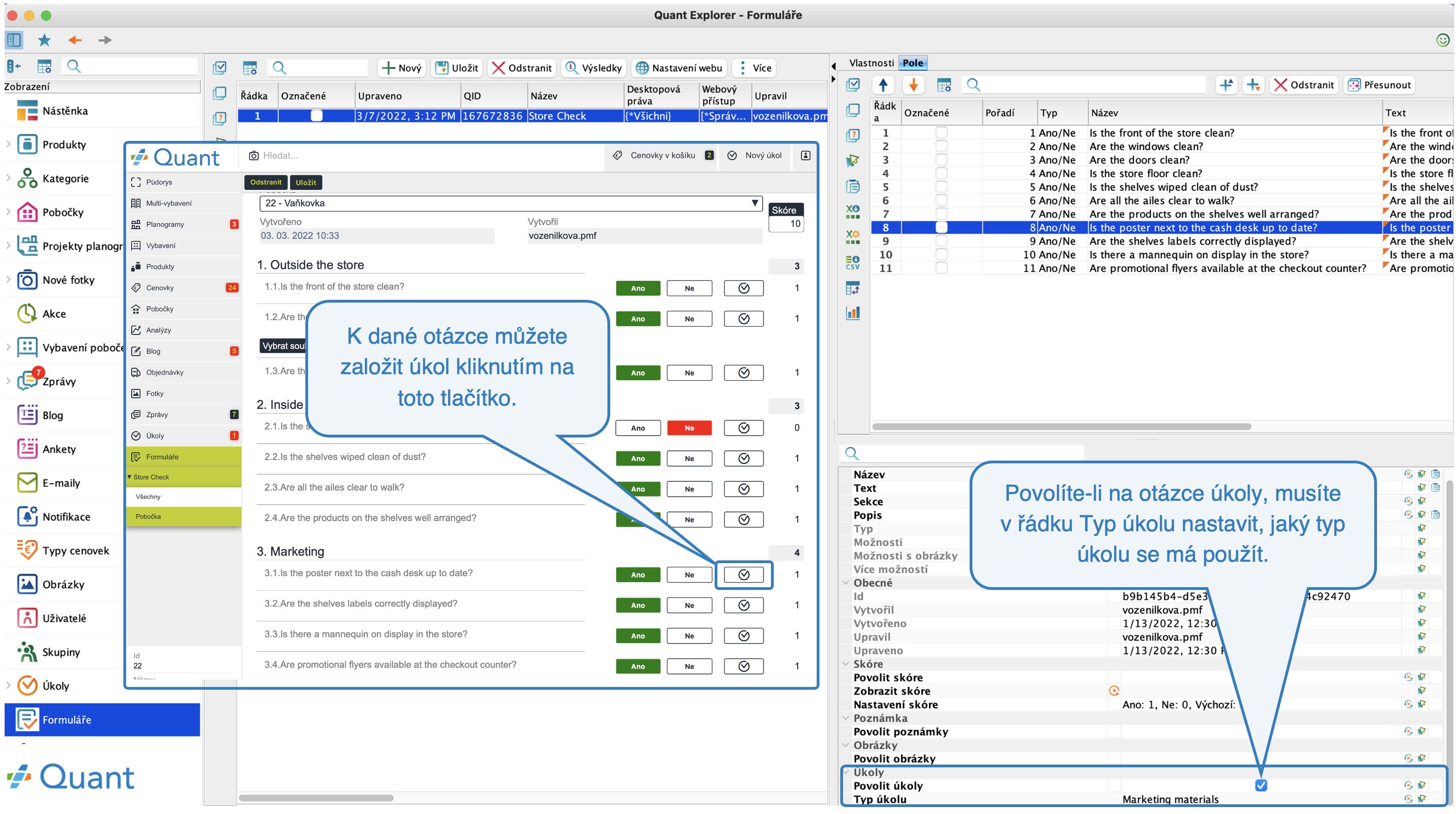The image size is (1456, 814).
Task: Open Nástěnka dashboard in sidebar
Action: point(65,111)
